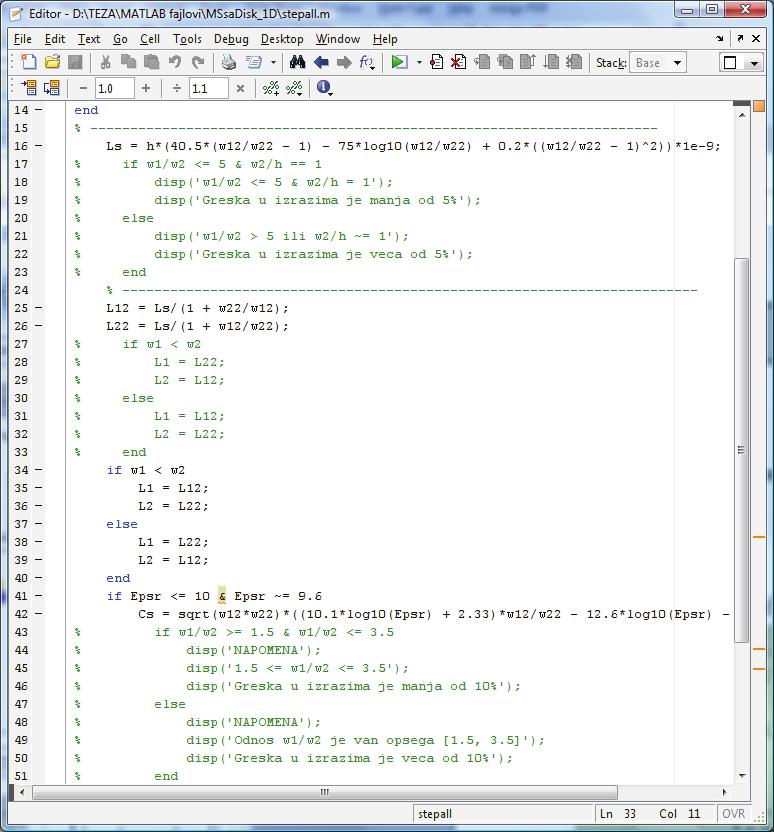774x832 pixels.
Task: Set a breakpoint at line 42 dash
Action: coord(38,614)
